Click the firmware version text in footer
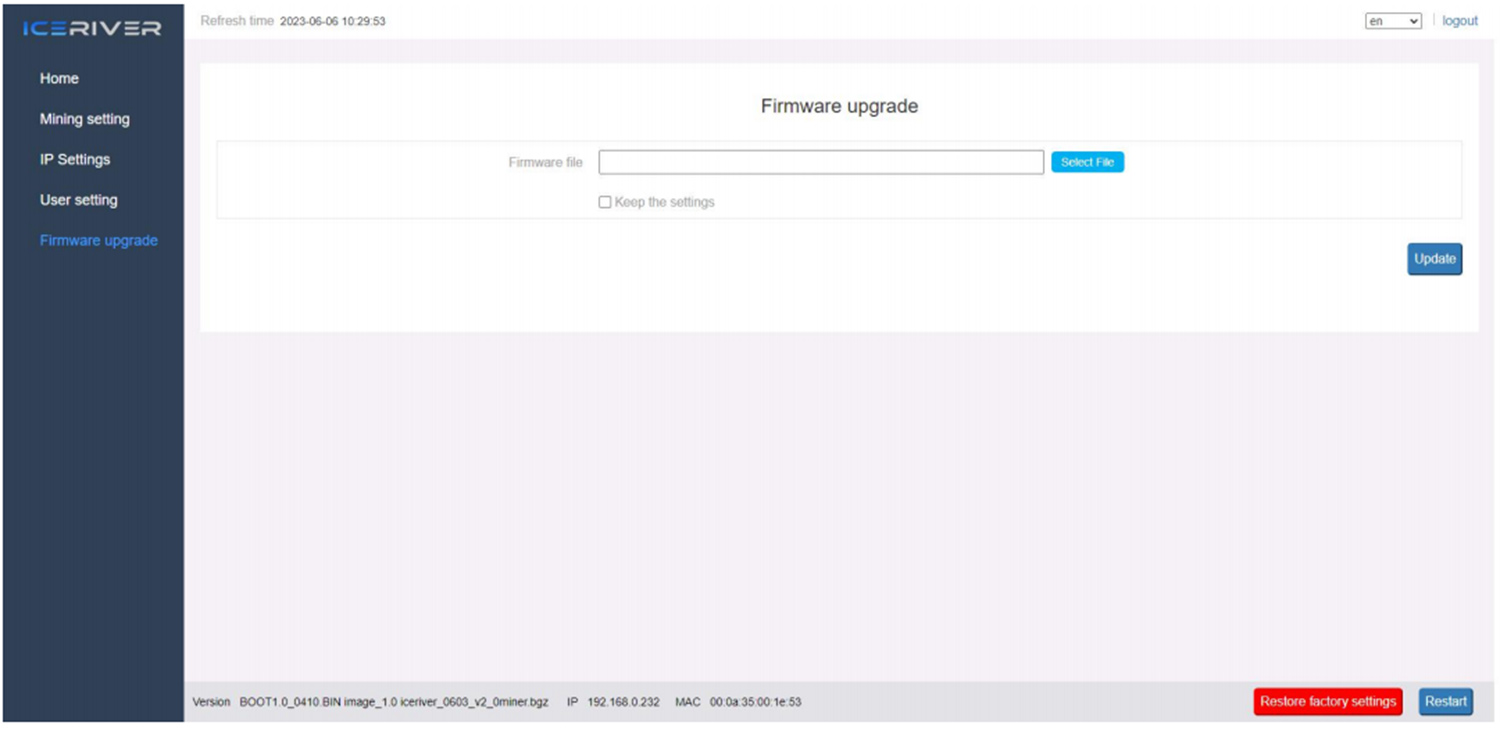Screen dimensions: 1500x729 pyautogui.click(x=390, y=701)
